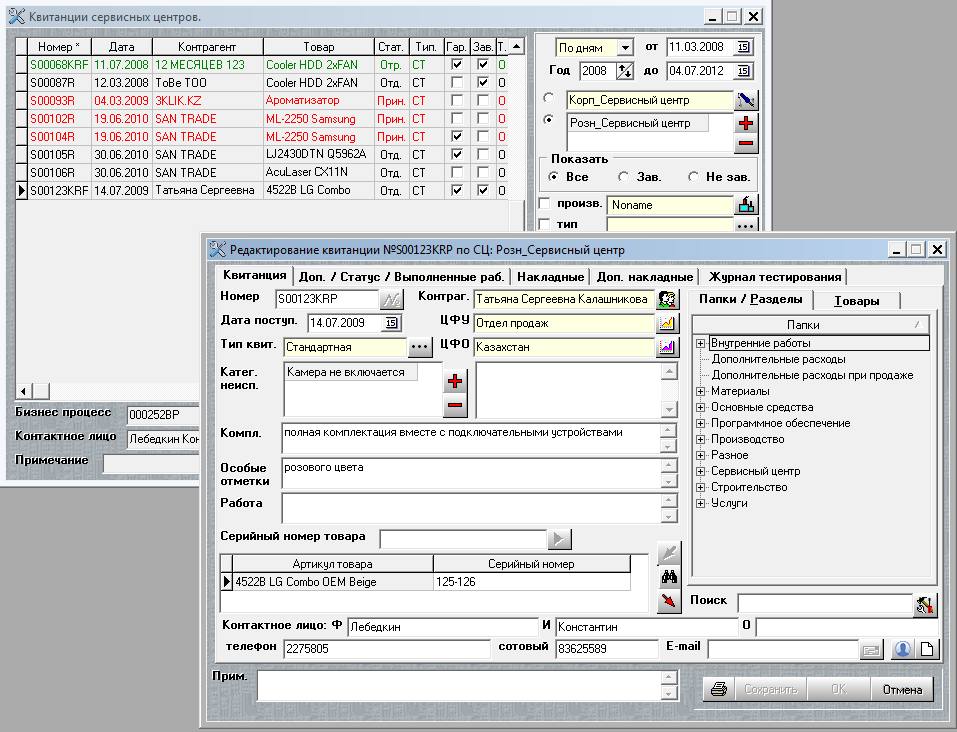Click the red arrow icon below binoculars
This screenshot has height=732, width=957.
tap(669, 601)
